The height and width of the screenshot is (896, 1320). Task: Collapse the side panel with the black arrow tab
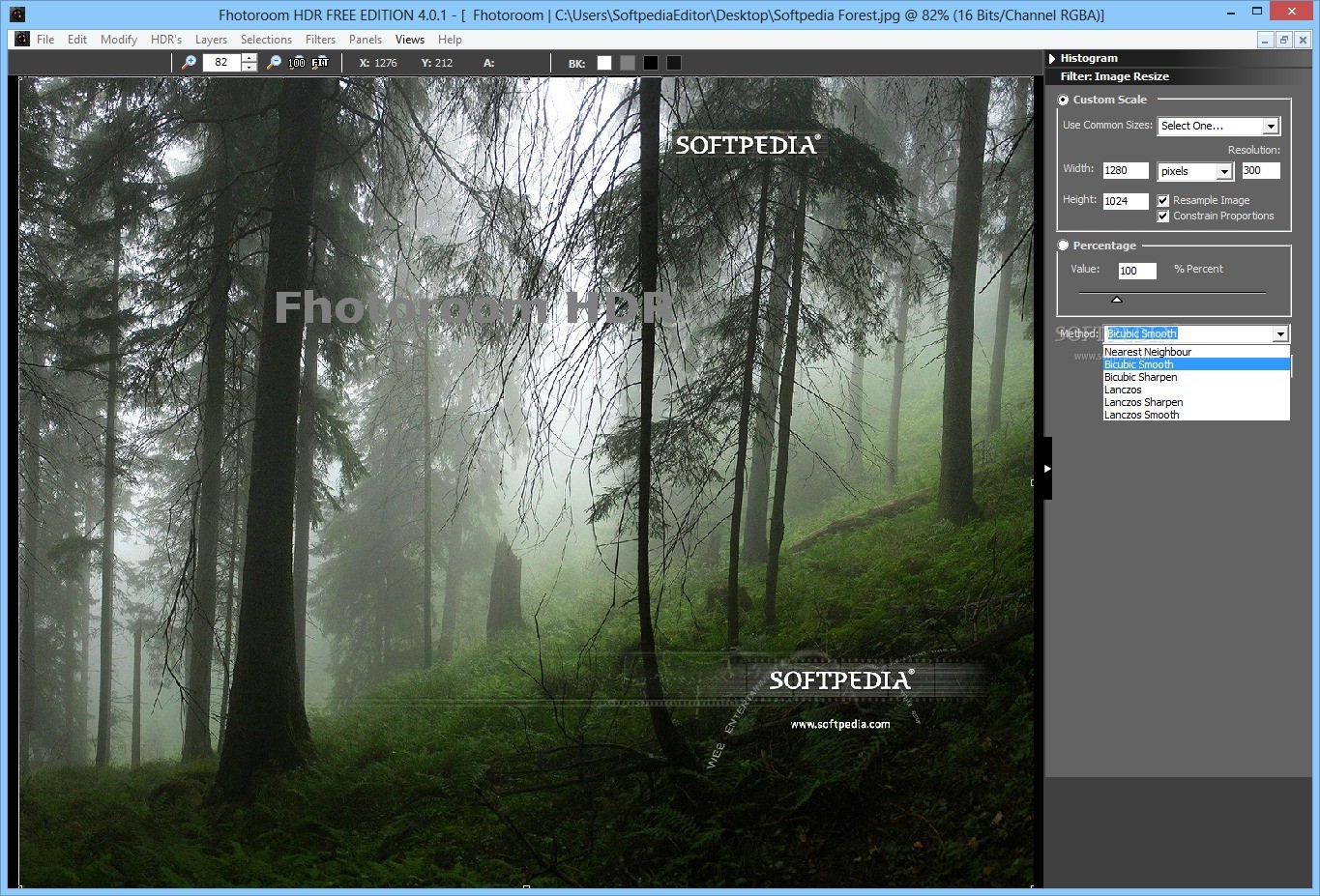(x=1047, y=468)
